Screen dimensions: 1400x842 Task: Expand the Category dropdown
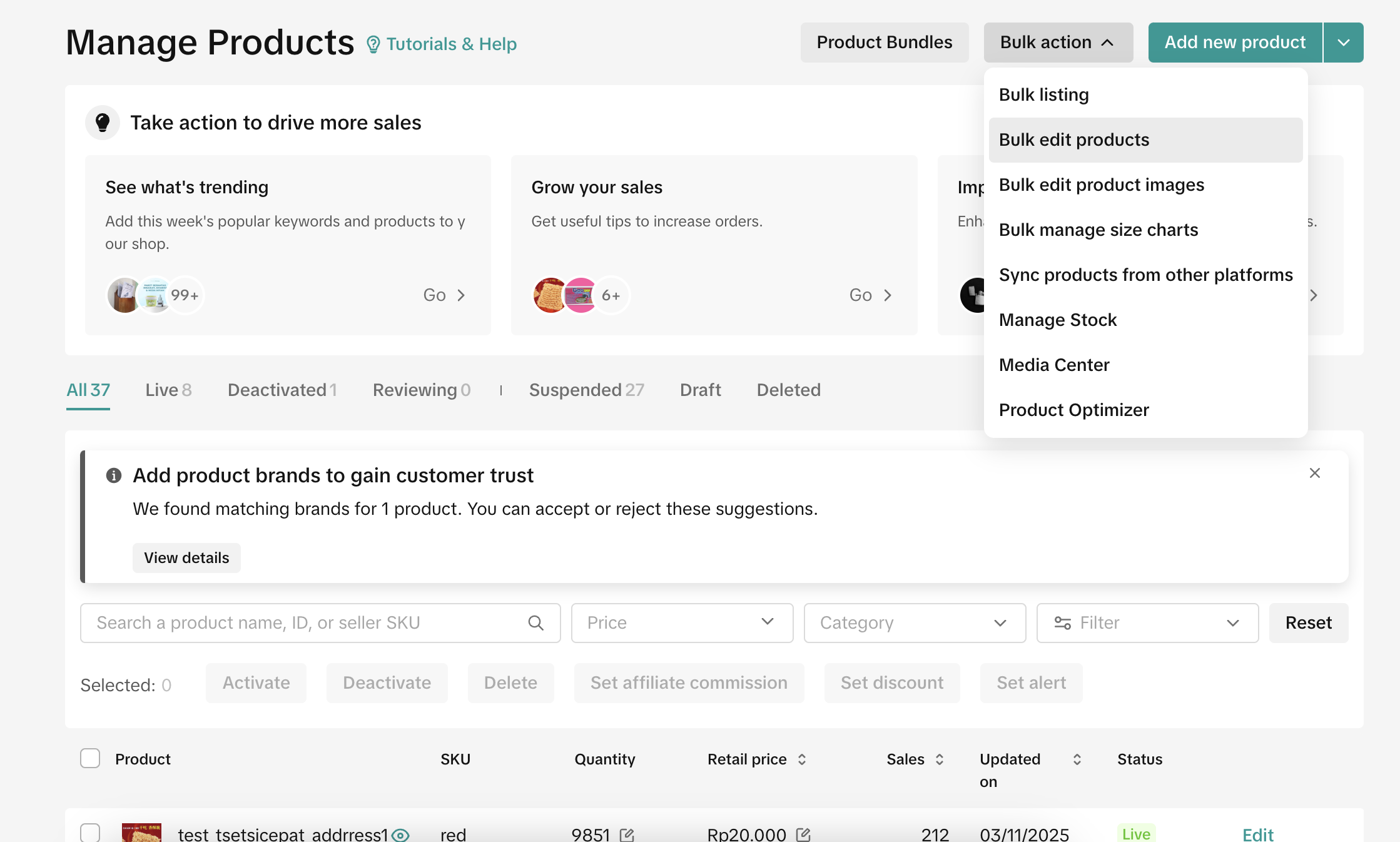915,622
